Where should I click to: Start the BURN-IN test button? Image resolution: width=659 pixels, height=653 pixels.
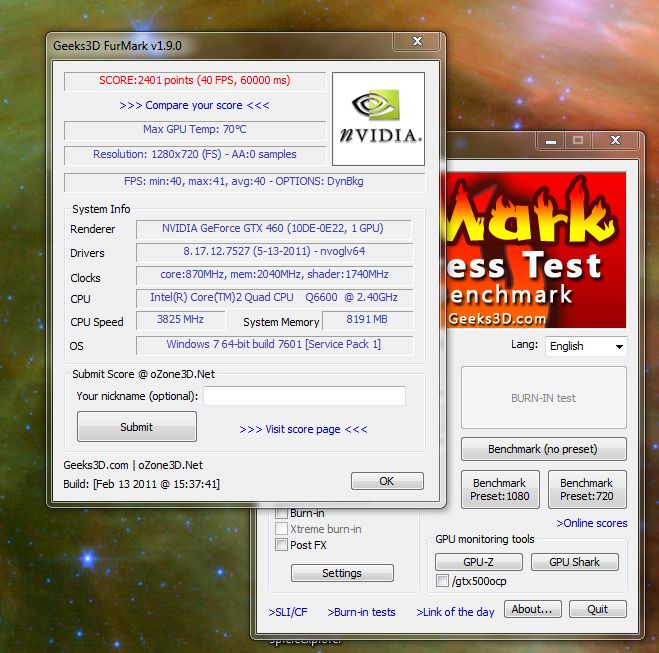click(x=543, y=398)
